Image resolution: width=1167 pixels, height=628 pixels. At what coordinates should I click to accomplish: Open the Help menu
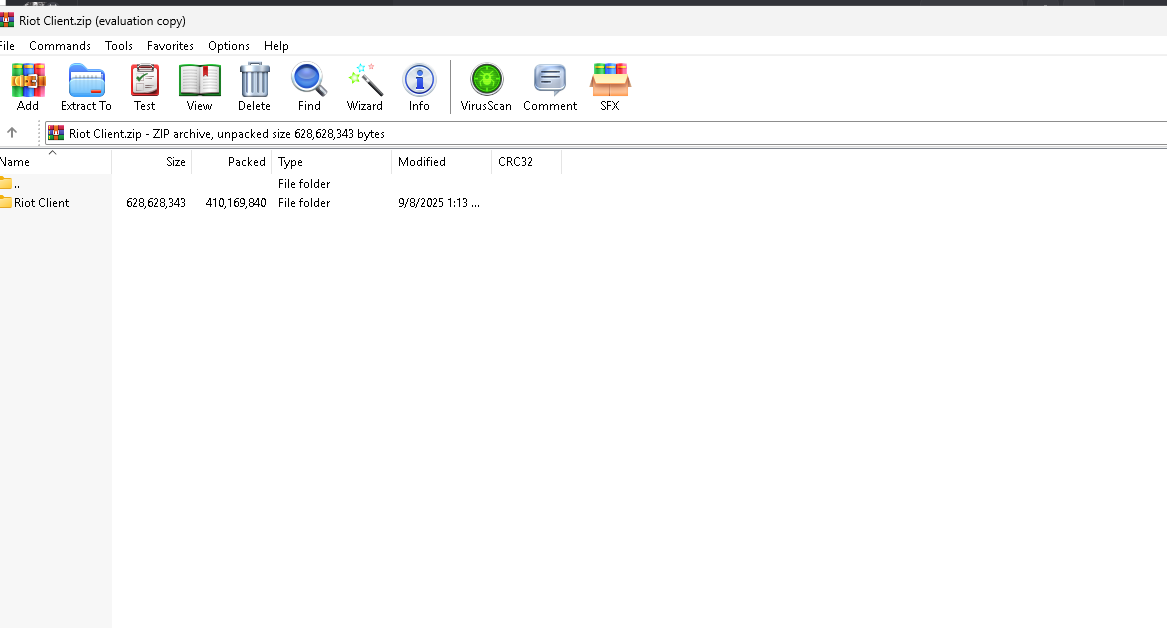coord(276,45)
